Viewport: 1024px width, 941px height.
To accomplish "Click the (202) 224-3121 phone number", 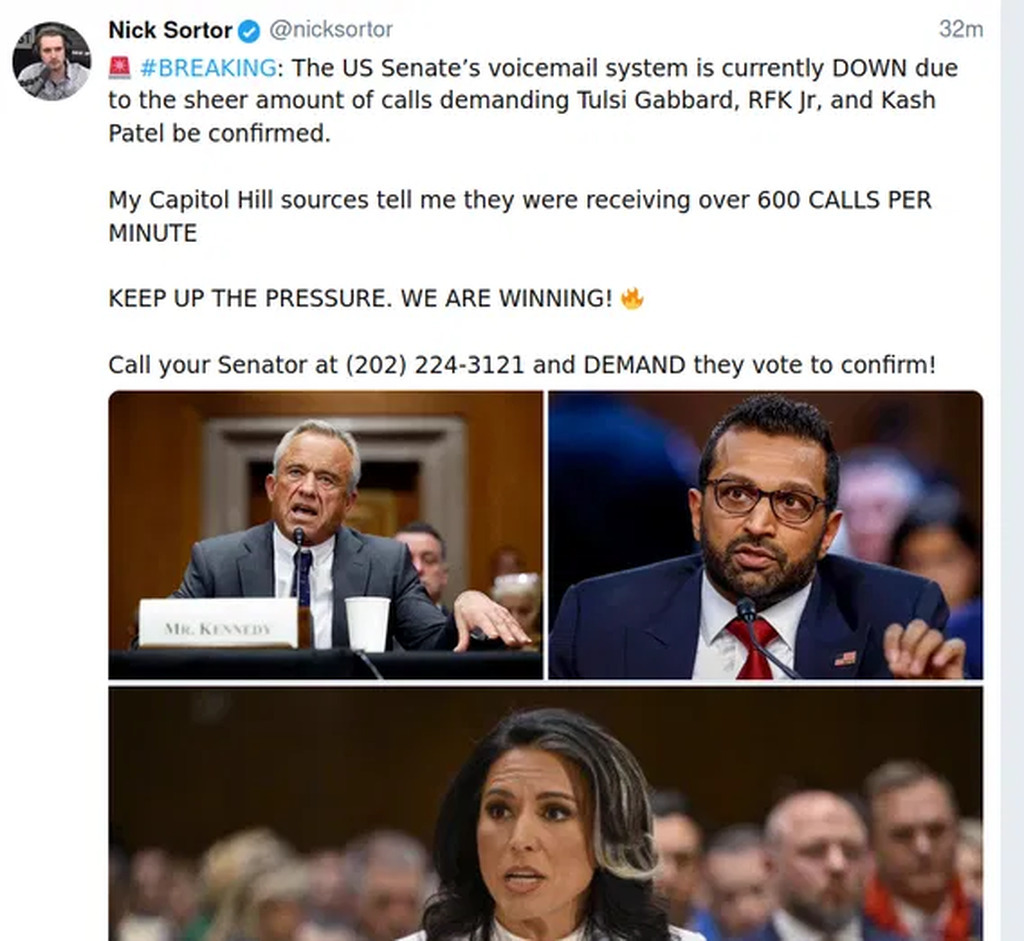I will click(435, 365).
